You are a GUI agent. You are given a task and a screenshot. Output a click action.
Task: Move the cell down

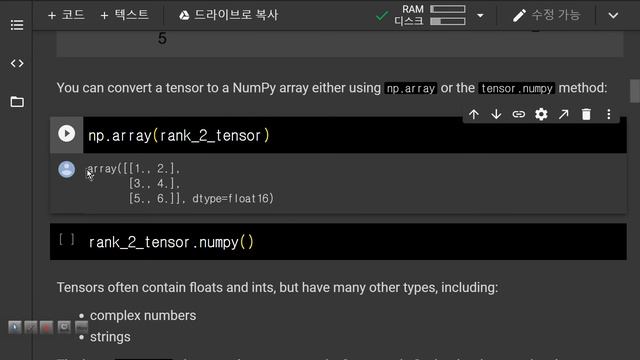click(496, 114)
